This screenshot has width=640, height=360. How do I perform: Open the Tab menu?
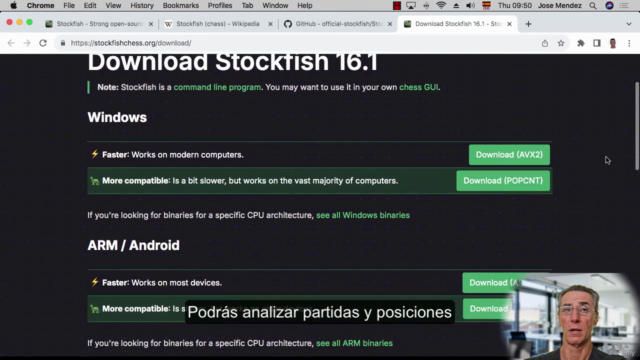pyautogui.click(x=247, y=6)
